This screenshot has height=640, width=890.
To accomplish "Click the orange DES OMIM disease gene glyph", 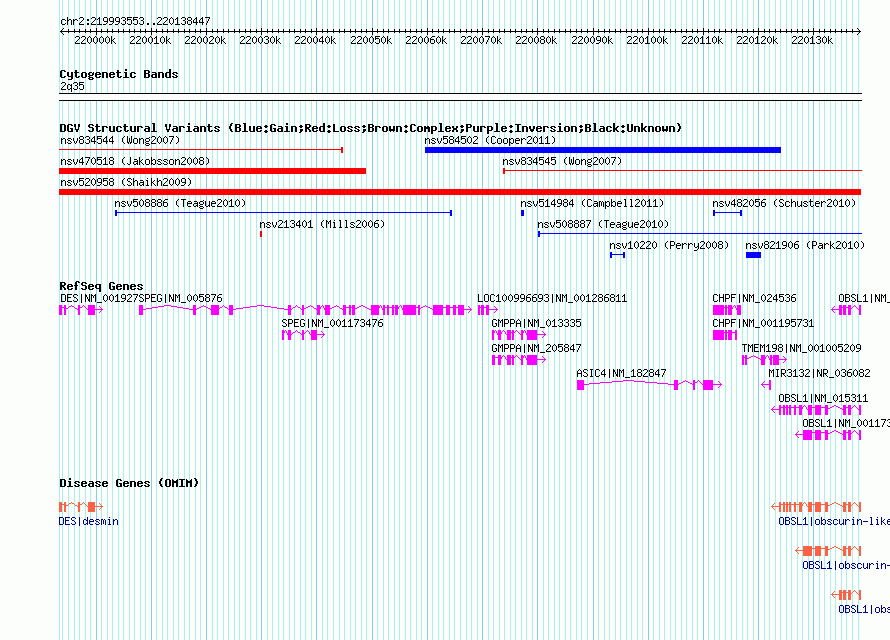I will (81, 507).
